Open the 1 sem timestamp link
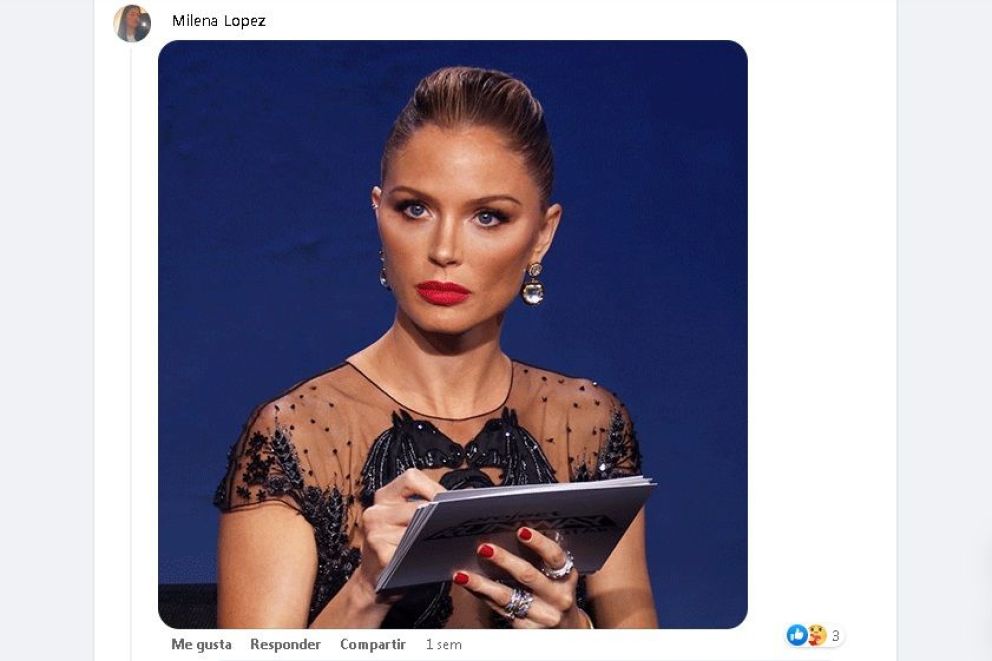The image size is (992, 661). (x=443, y=645)
